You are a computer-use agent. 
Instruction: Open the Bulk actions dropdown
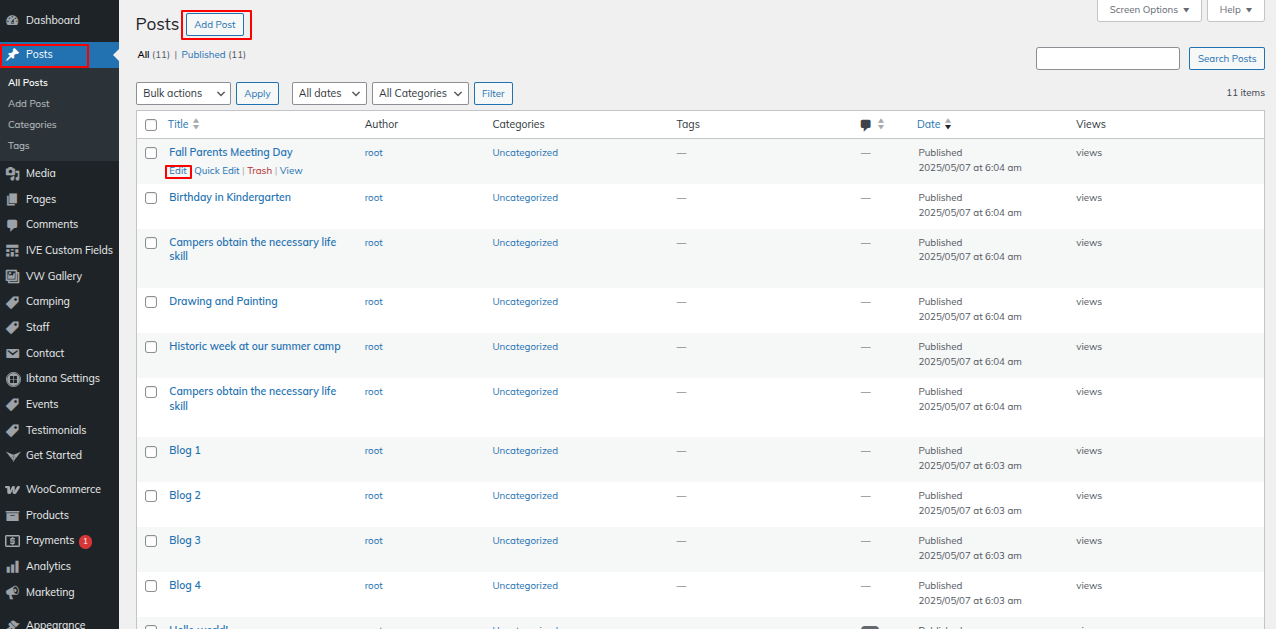click(183, 93)
